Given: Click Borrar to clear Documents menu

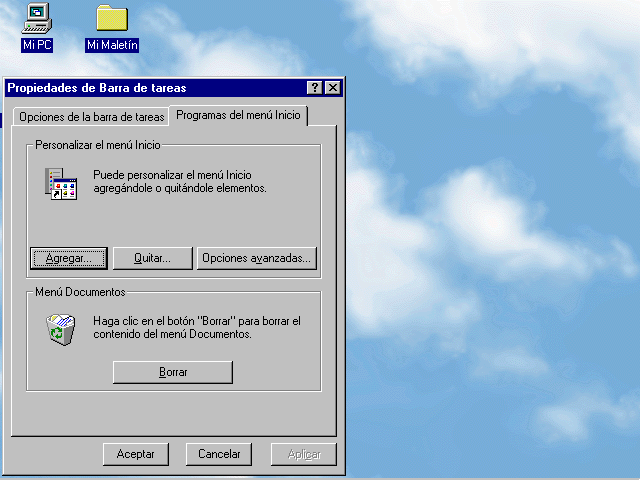Looking at the screenshot, I should point(173,372).
